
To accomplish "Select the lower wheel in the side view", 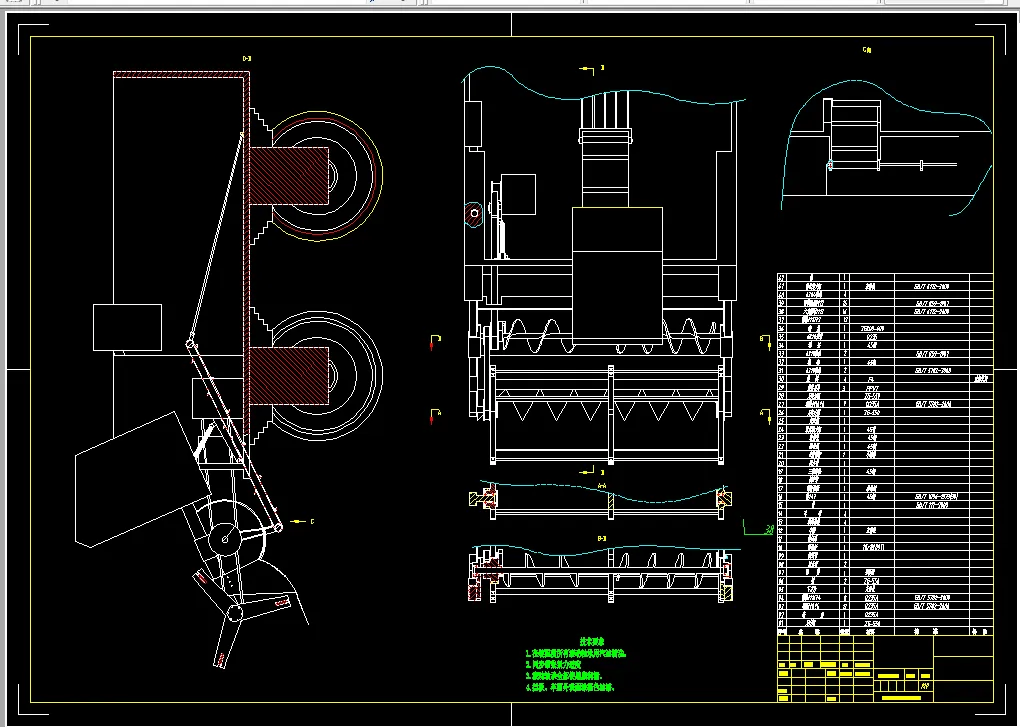I will click(325, 375).
